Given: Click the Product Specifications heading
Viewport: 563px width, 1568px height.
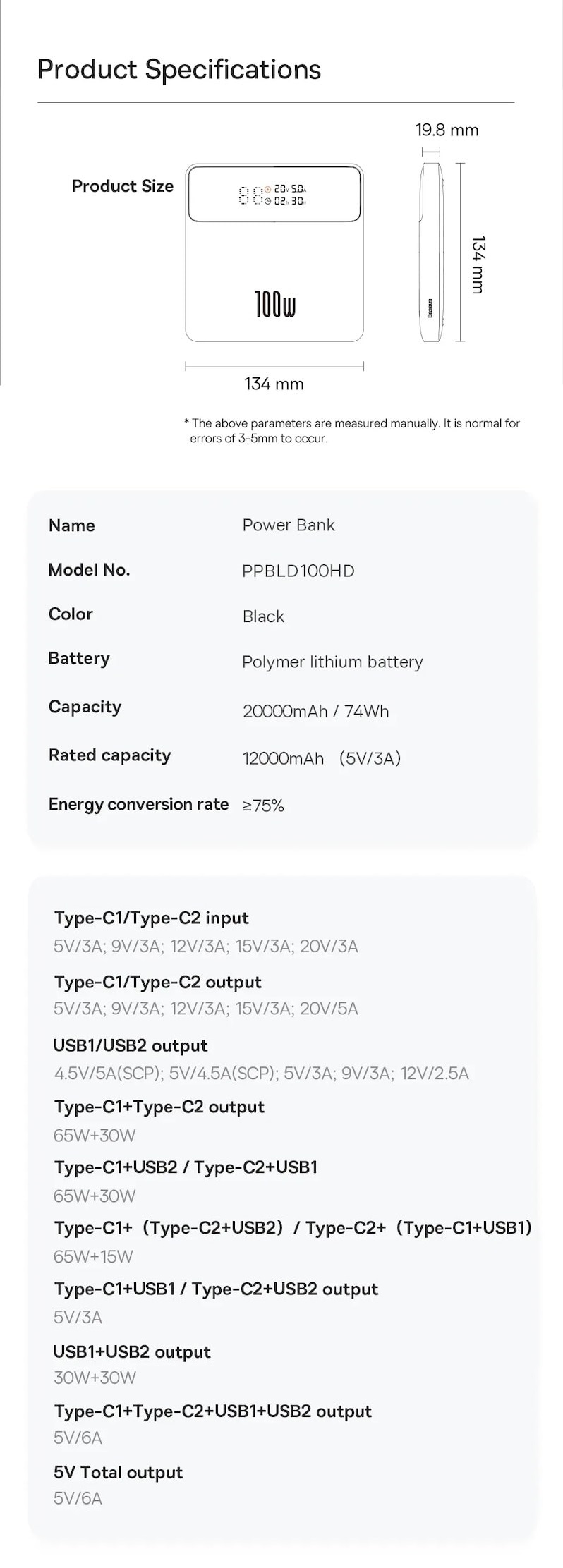Looking at the screenshot, I should (179, 70).
